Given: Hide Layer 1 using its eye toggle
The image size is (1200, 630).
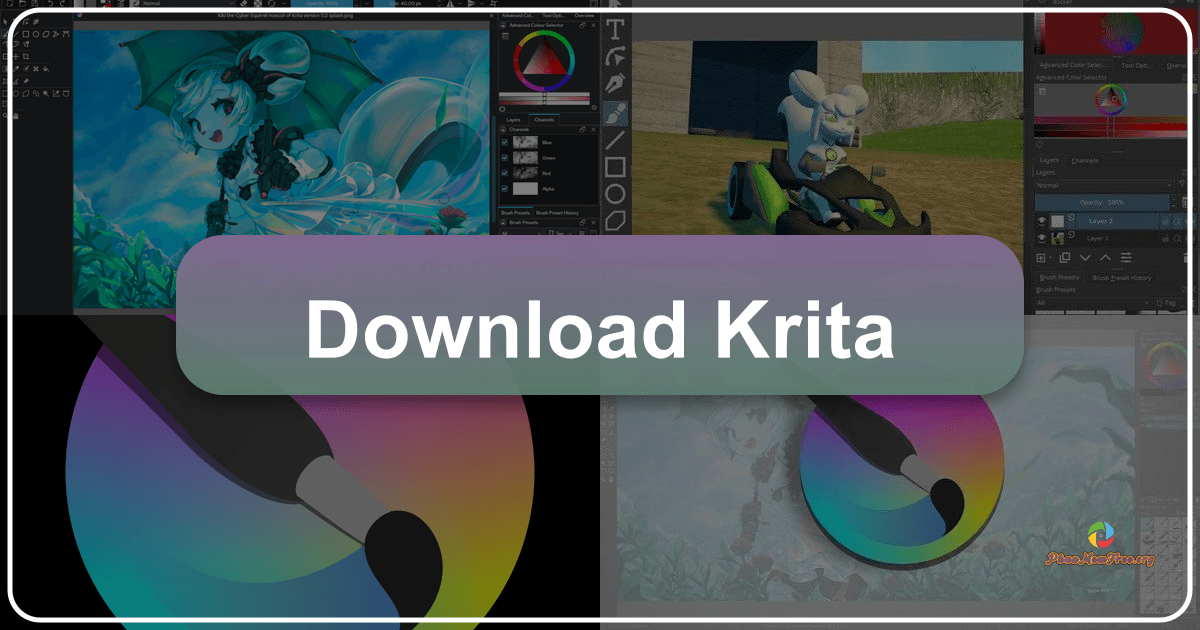Looking at the screenshot, I should click(1041, 238).
